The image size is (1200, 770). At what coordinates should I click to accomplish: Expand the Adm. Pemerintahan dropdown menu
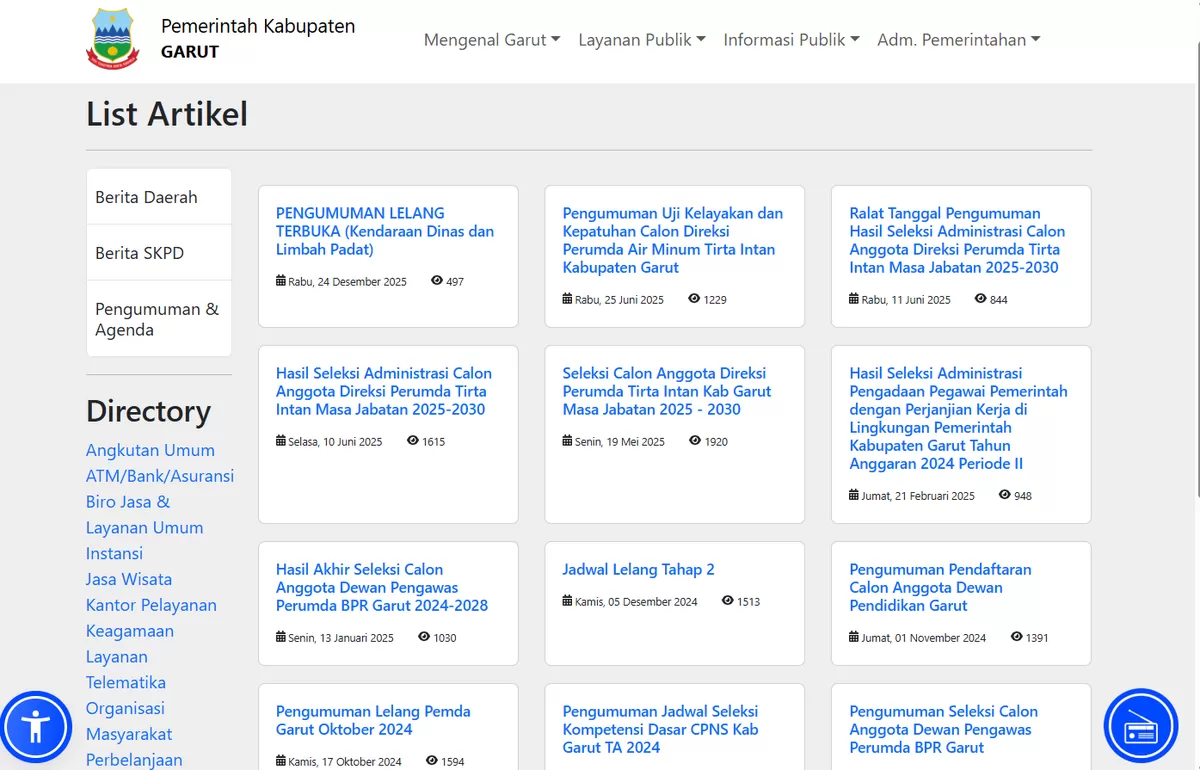959,40
